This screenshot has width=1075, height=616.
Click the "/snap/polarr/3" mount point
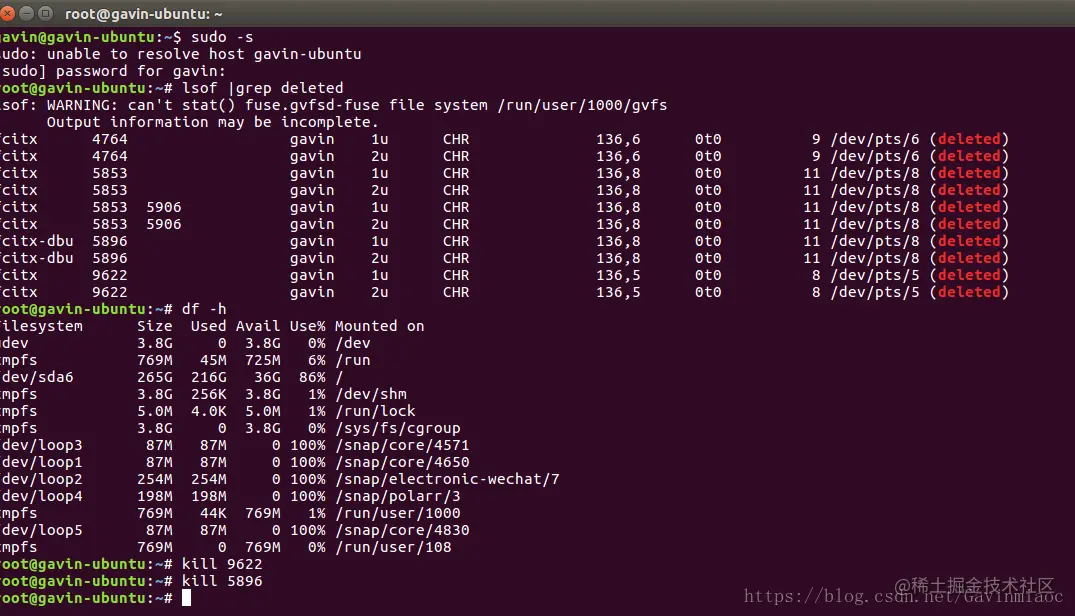398,496
